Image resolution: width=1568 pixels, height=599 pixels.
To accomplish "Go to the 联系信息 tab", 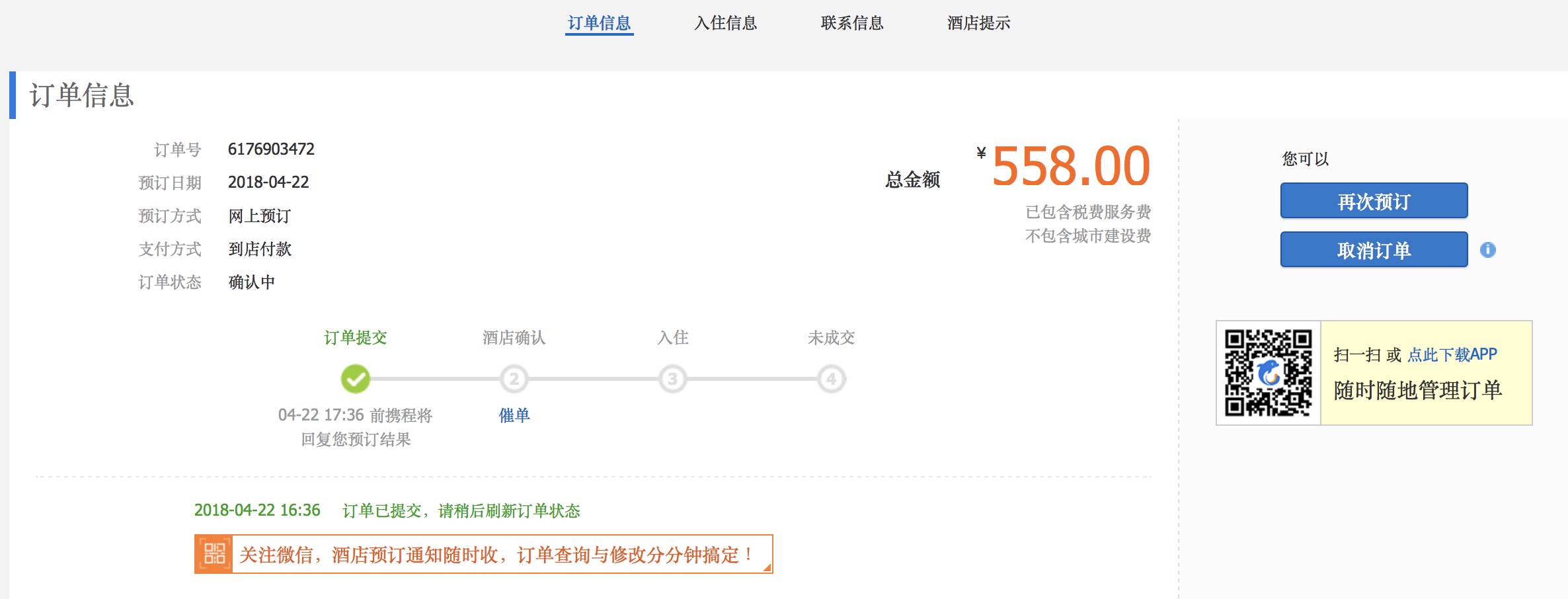I will (x=852, y=23).
